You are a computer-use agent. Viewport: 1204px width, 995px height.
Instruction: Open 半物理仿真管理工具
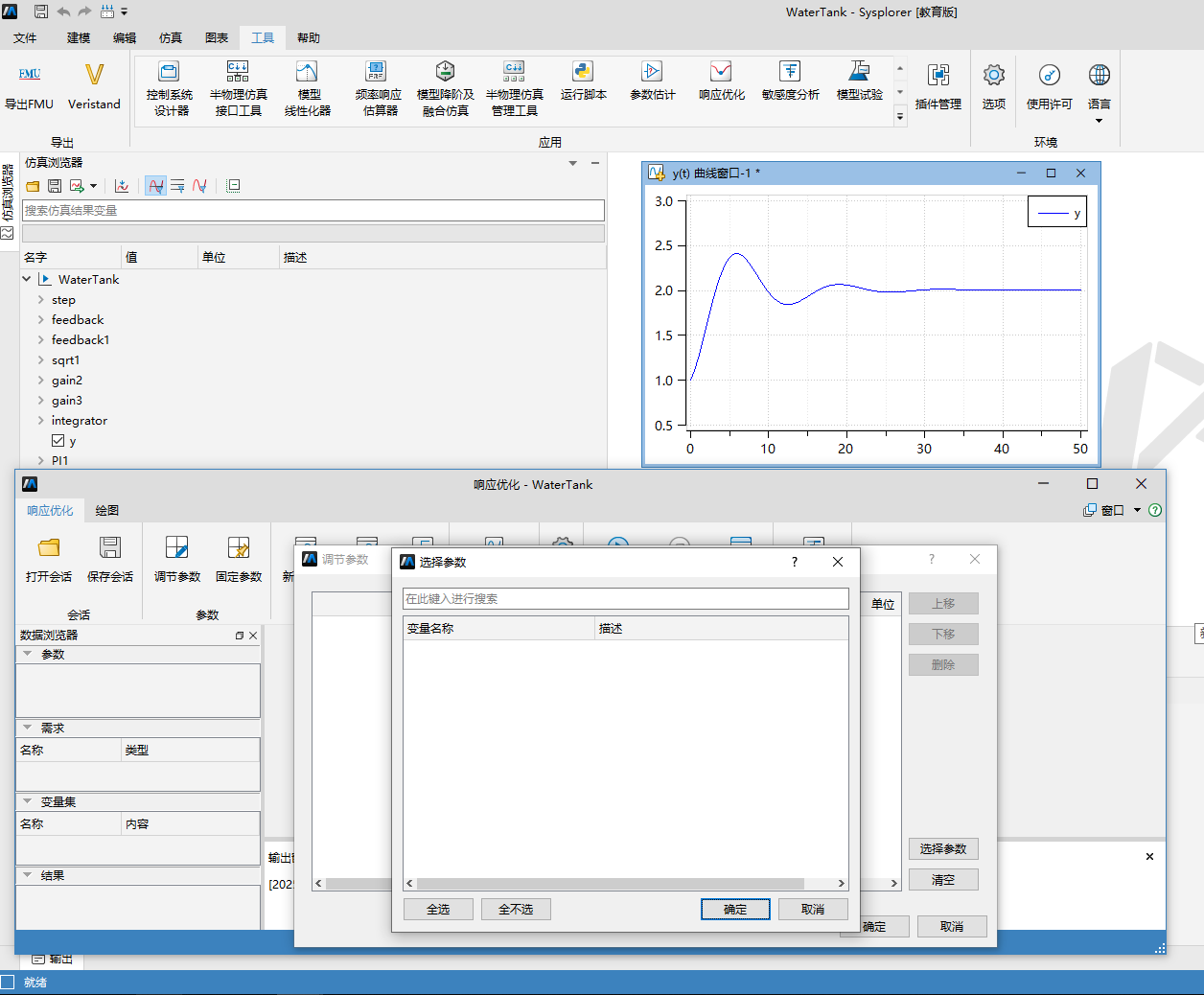point(515,88)
